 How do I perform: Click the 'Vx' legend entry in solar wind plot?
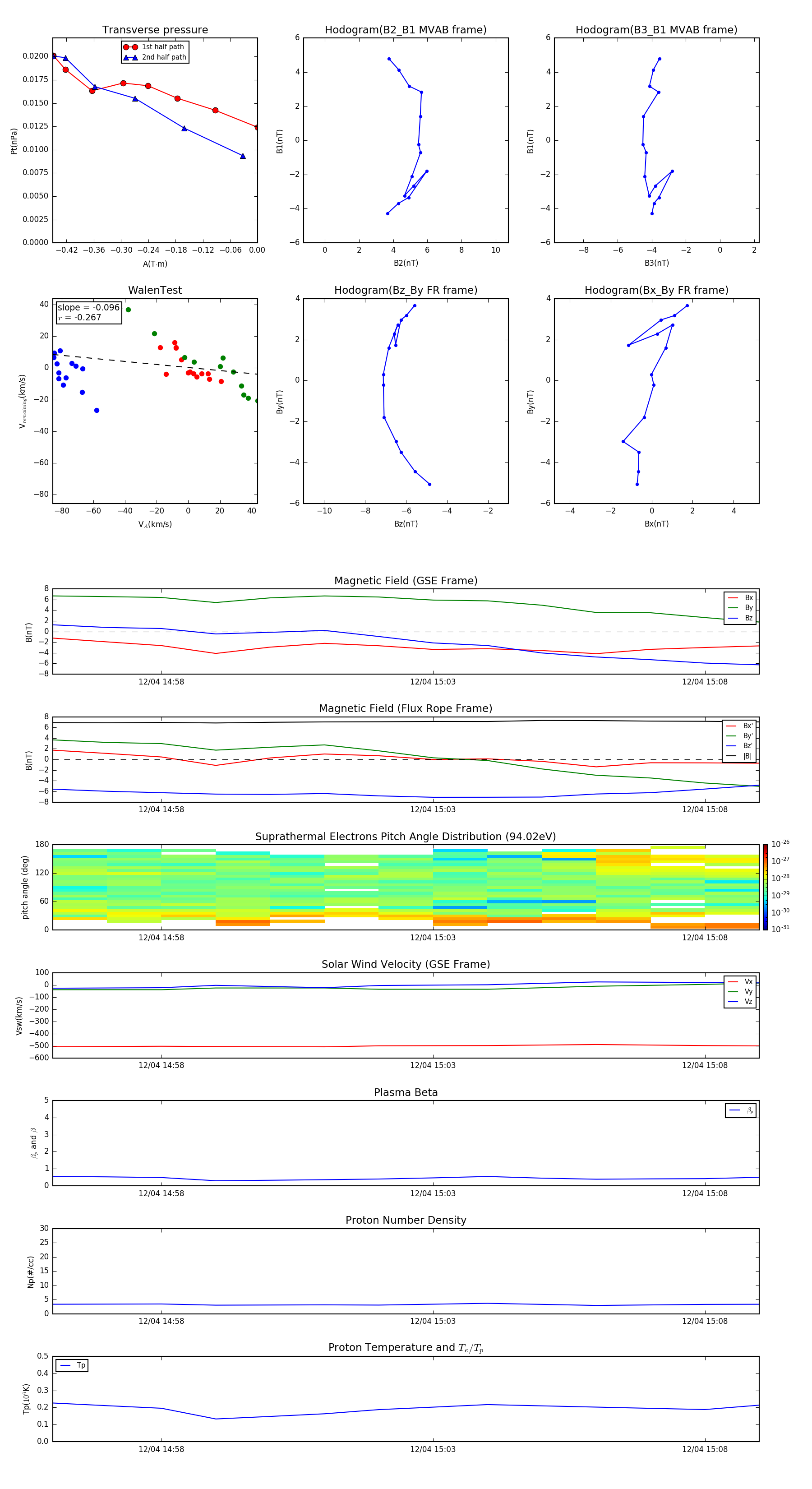point(740,981)
